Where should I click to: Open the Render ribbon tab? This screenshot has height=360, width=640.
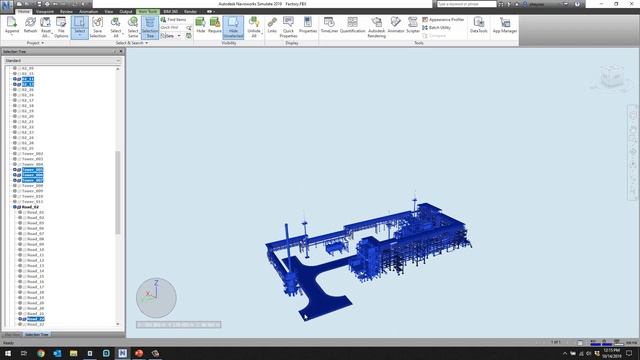[x=190, y=11]
